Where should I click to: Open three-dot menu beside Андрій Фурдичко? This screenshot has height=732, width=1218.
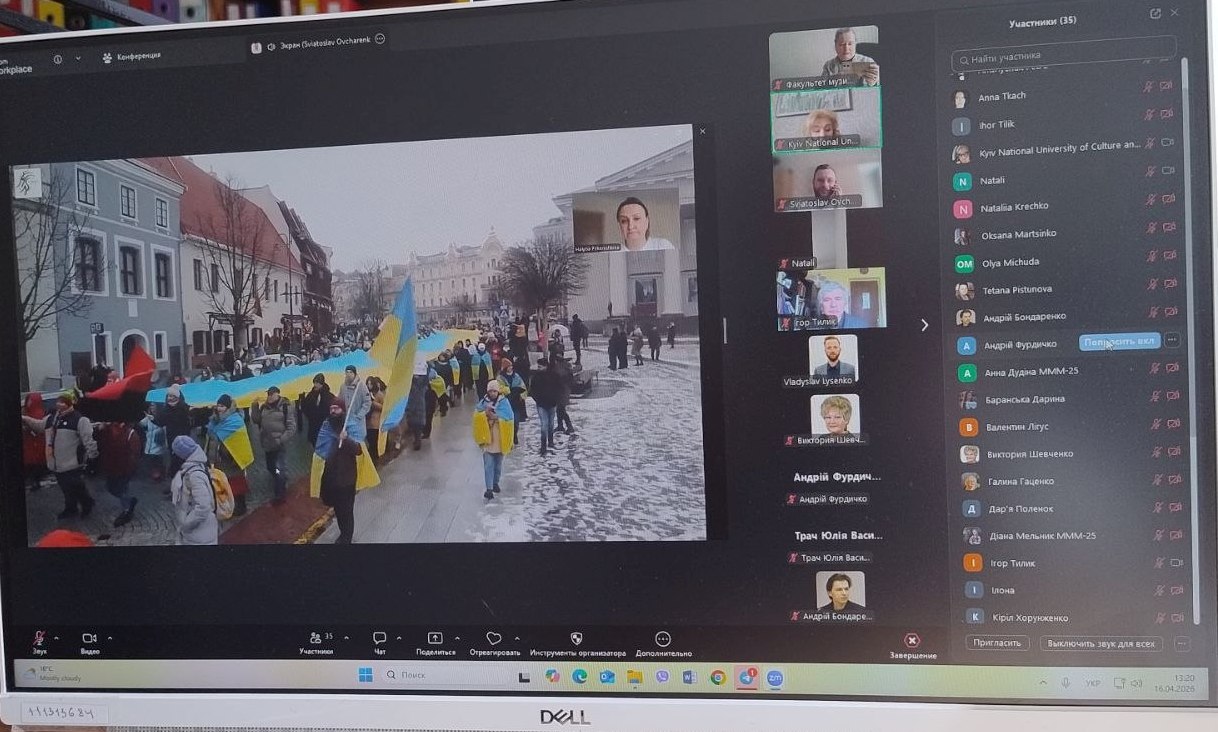point(1173,341)
